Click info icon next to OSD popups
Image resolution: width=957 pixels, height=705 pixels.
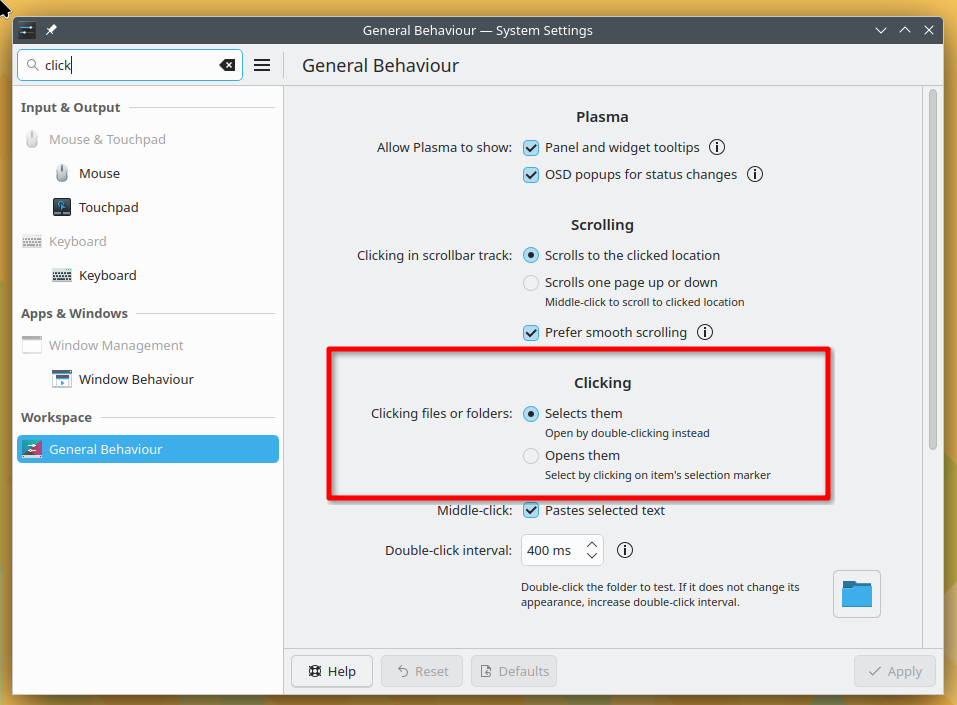pyautogui.click(x=755, y=174)
